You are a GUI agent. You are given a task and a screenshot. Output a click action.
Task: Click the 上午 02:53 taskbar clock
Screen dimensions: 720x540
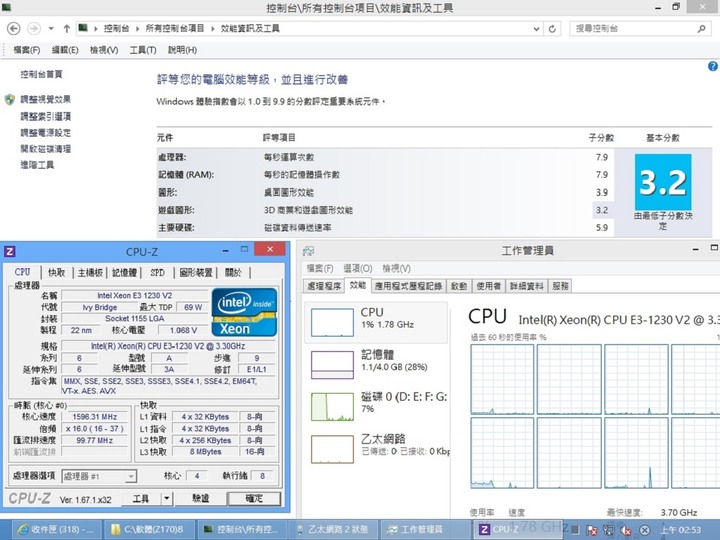(x=681, y=530)
